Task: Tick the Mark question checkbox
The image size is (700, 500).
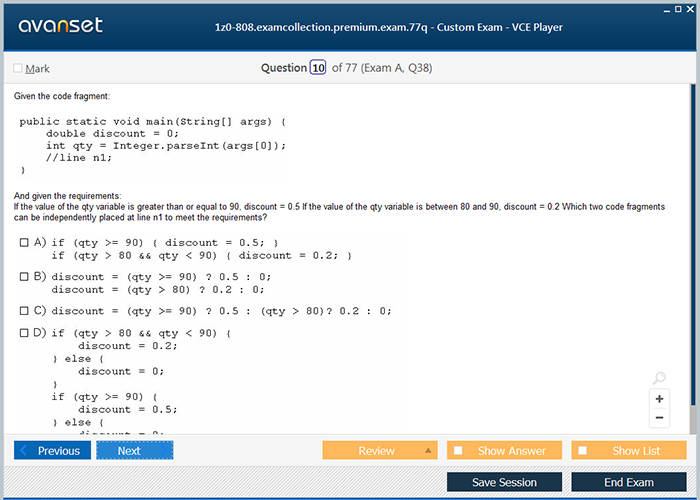Action: (x=18, y=68)
